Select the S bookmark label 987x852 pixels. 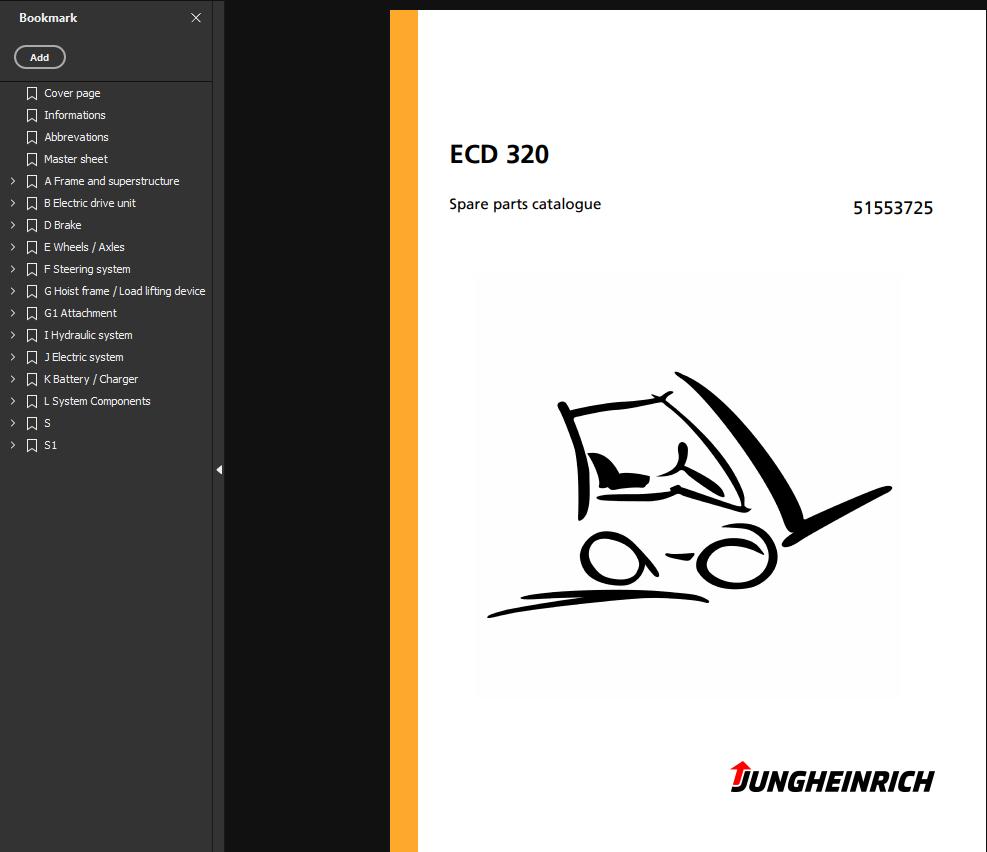47,423
